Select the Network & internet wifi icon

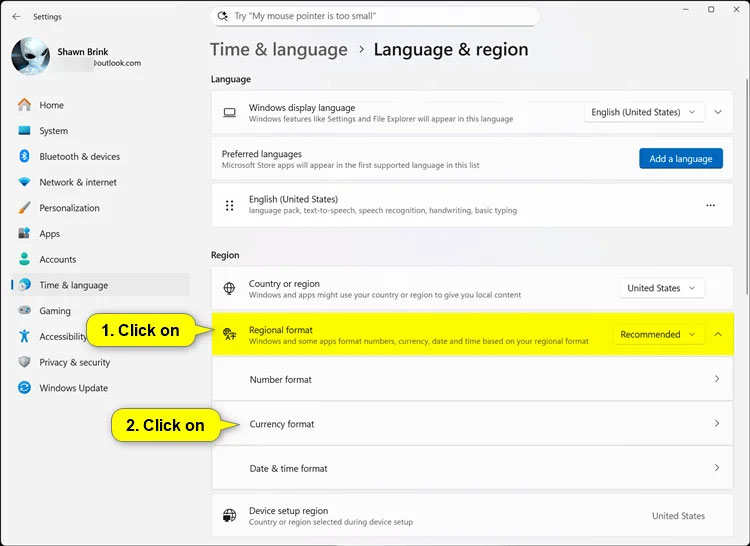[24, 182]
